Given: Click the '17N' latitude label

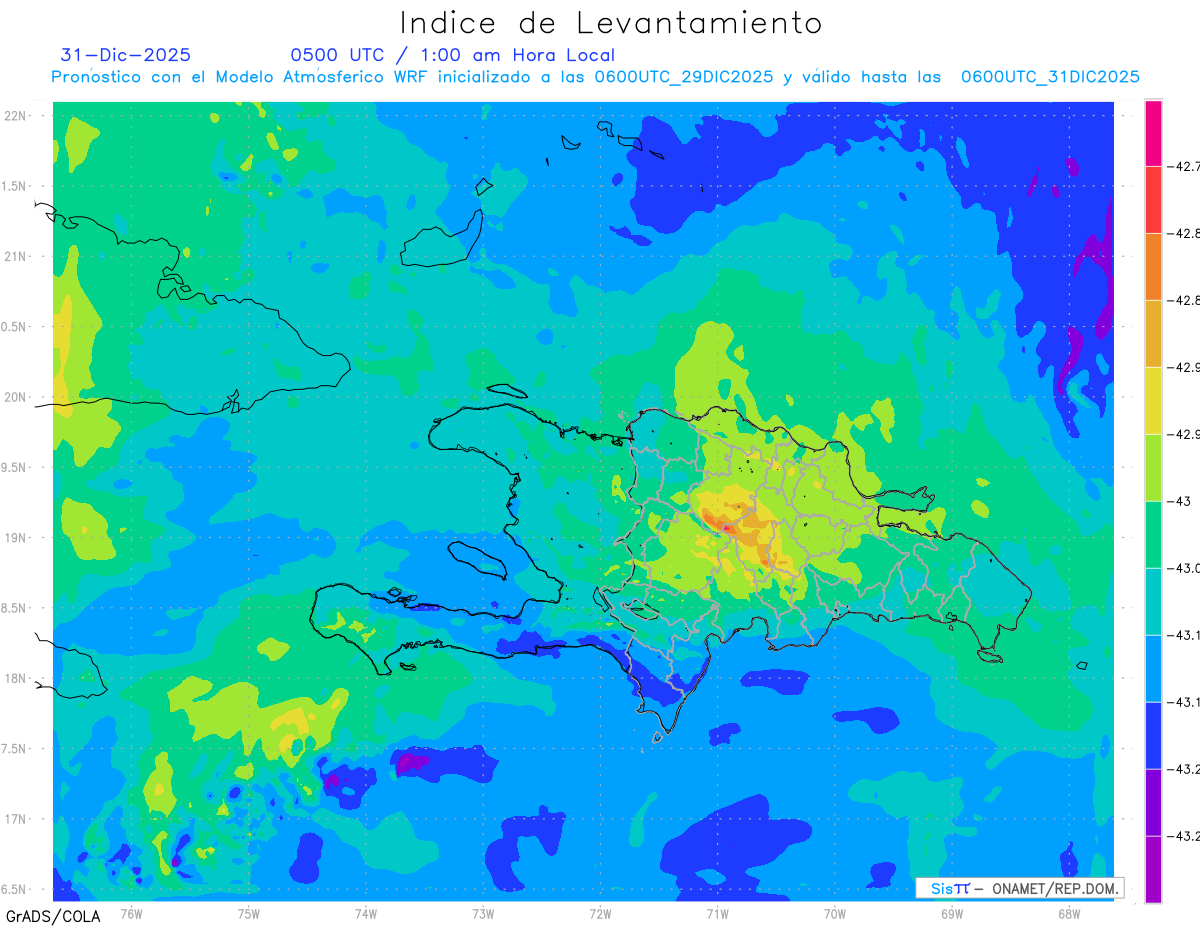Looking at the screenshot, I should click(x=16, y=819).
